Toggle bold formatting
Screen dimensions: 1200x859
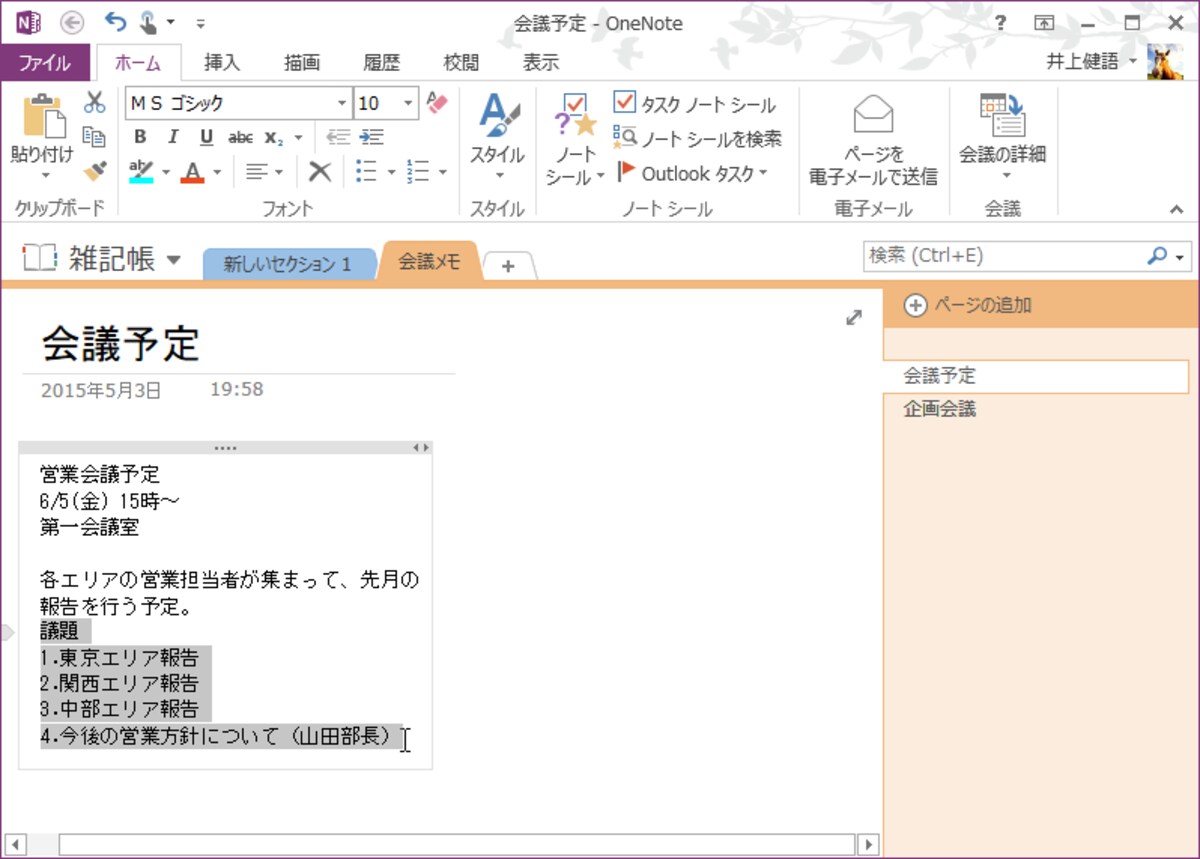pyautogui.click(x=140, y=138)
